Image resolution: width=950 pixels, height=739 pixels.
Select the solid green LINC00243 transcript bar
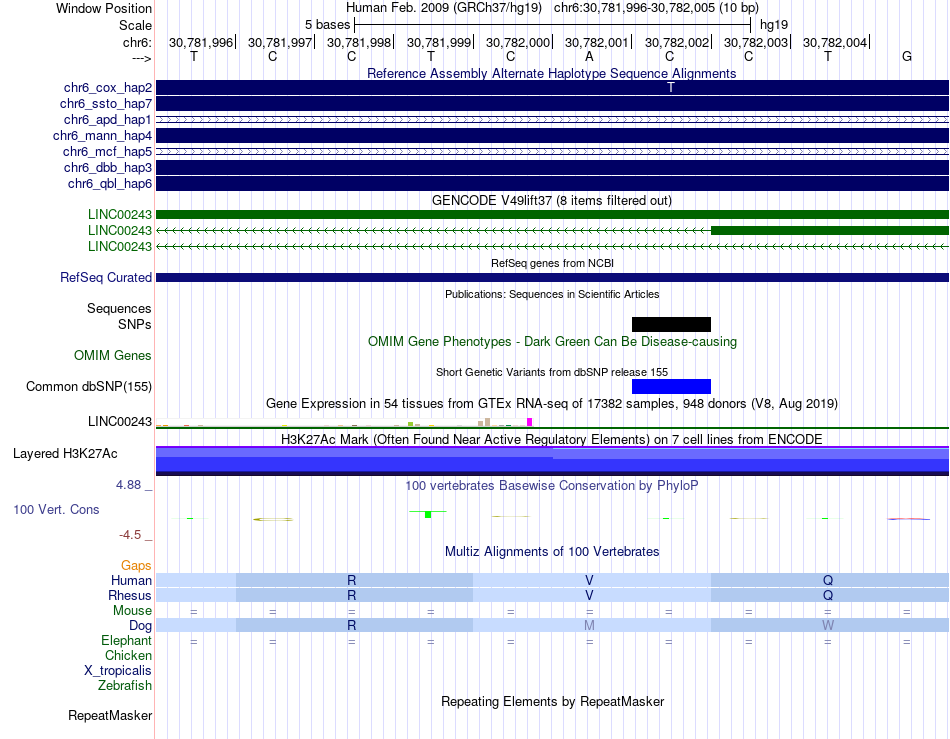tap(552, 214)
